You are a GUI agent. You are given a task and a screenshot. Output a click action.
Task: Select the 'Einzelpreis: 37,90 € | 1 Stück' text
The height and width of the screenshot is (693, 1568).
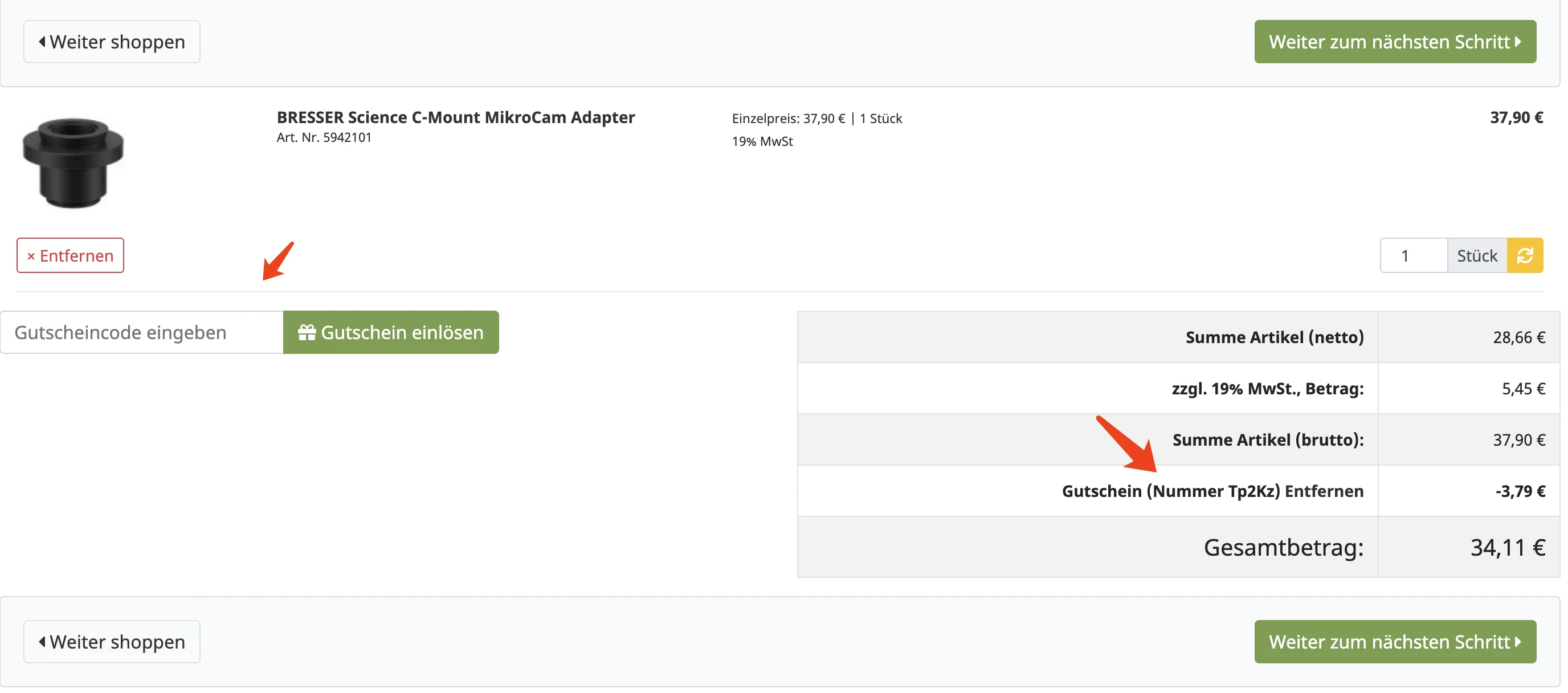(x=817, y=118)
